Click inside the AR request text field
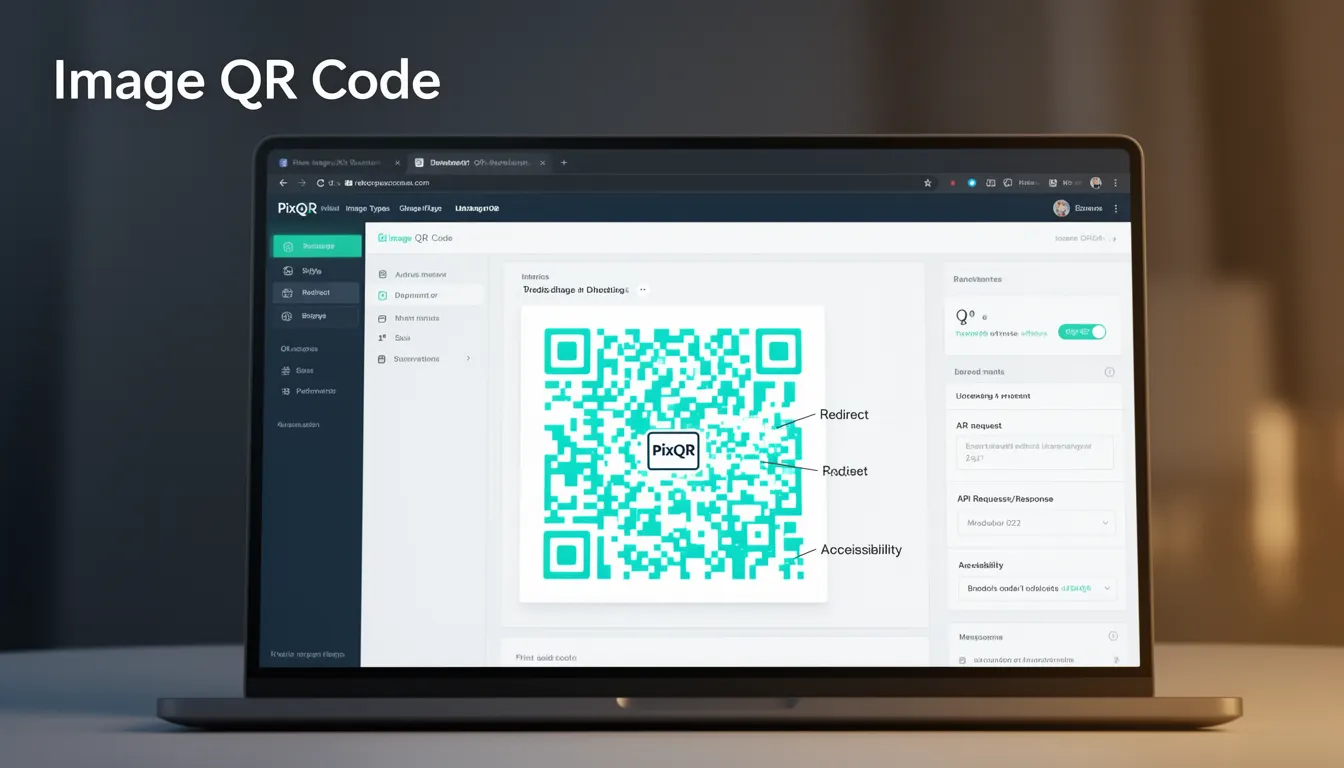Image resolution: width=1344 pixels, height=768 pixels. [1034, 452]
